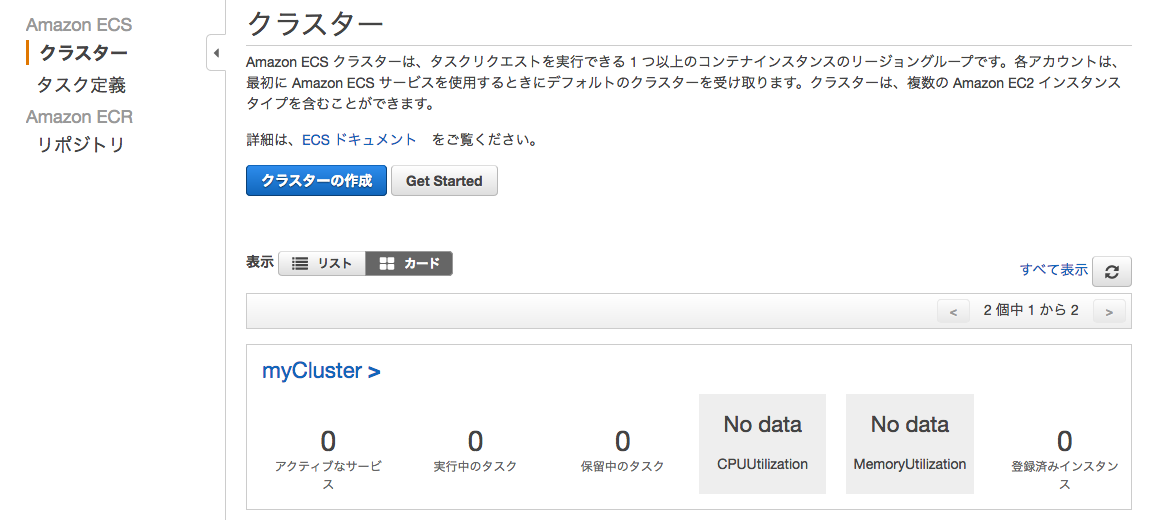Click the Amazon ECS sidebar heading
The width and height of the screenshot is (1151, 520).
[x=79, y=24]
